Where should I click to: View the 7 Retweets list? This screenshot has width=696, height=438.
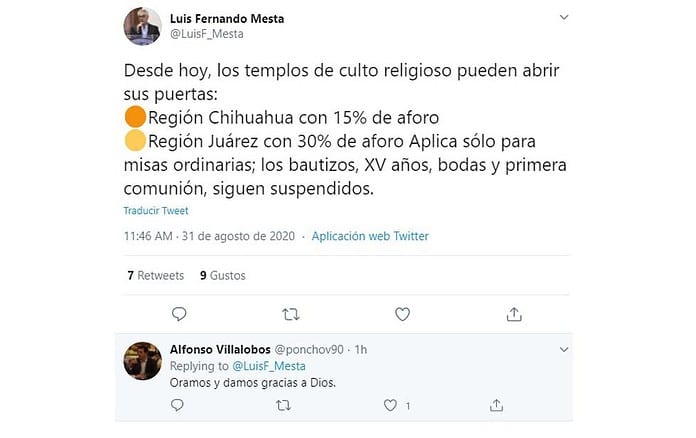pyautogui.click(x=156, y=275)
